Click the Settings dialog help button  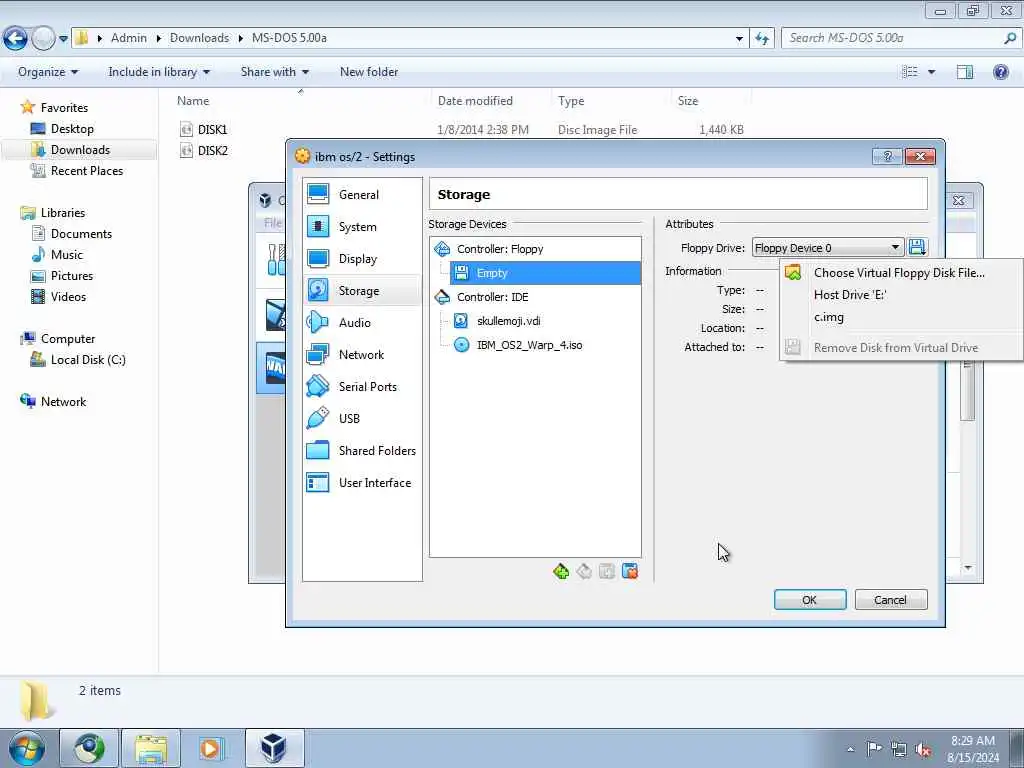pos(887,156)
